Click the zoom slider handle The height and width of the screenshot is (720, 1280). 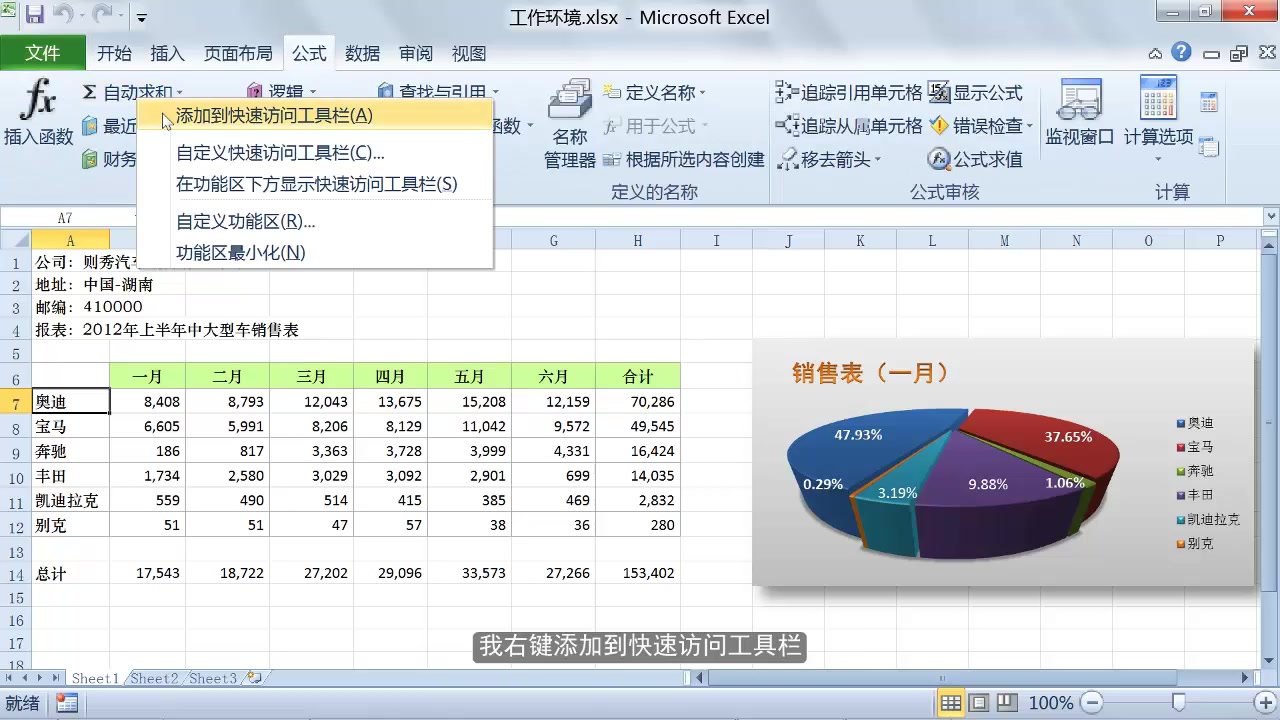tap(1178, 703)
